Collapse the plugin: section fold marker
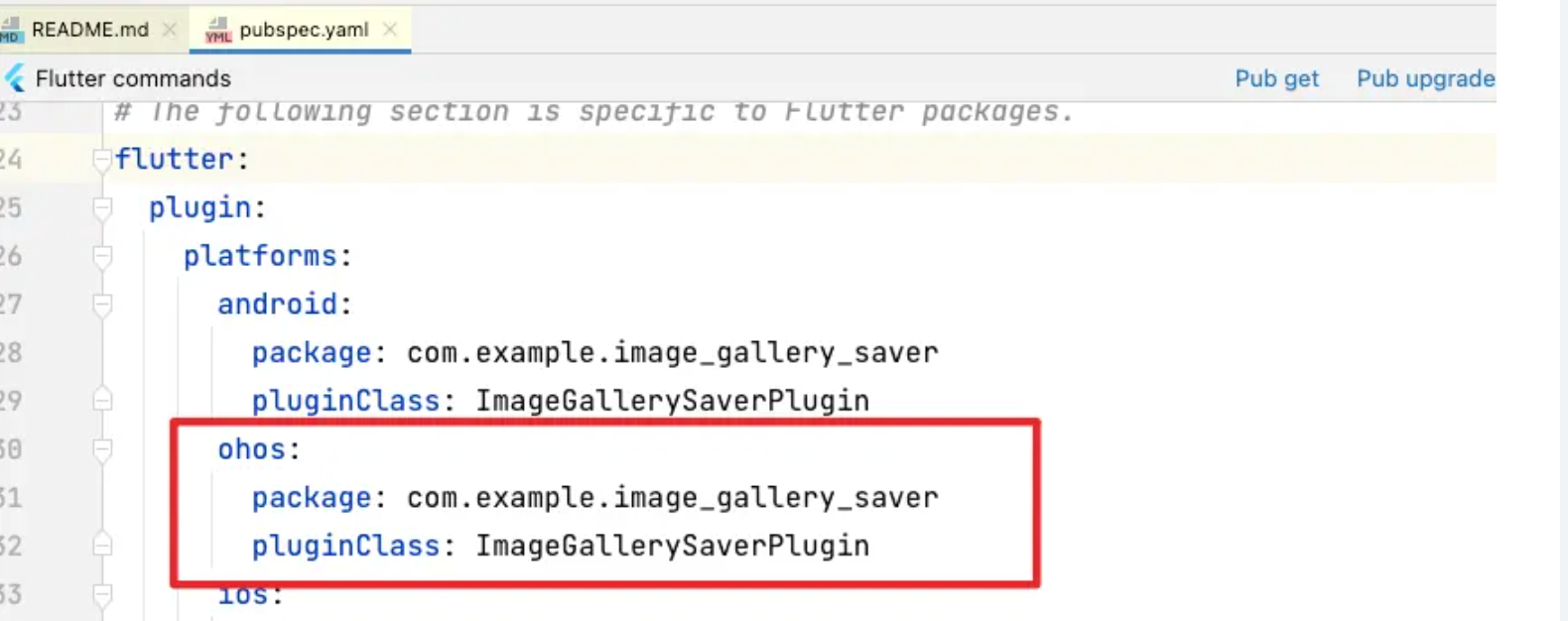This screenshot has height=621, width=1568. point(101,208)
